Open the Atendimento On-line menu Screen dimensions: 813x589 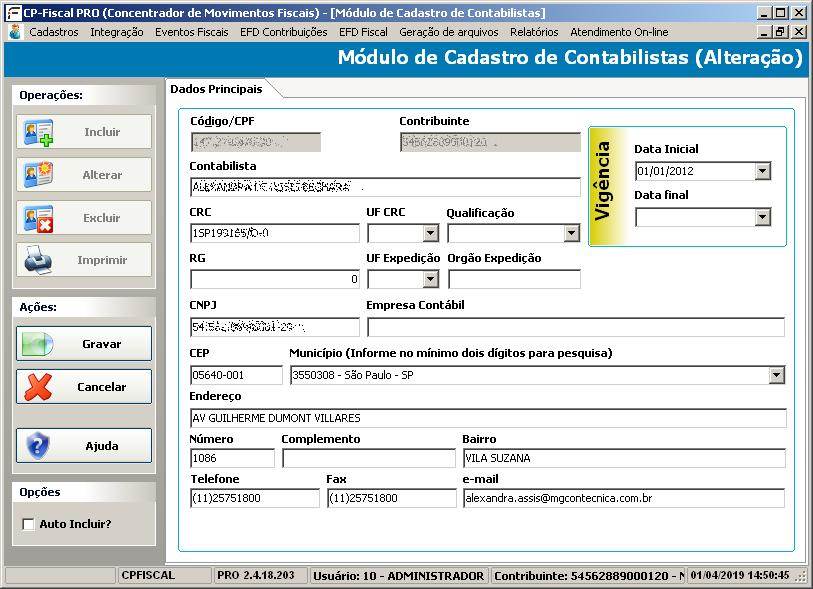619,32
